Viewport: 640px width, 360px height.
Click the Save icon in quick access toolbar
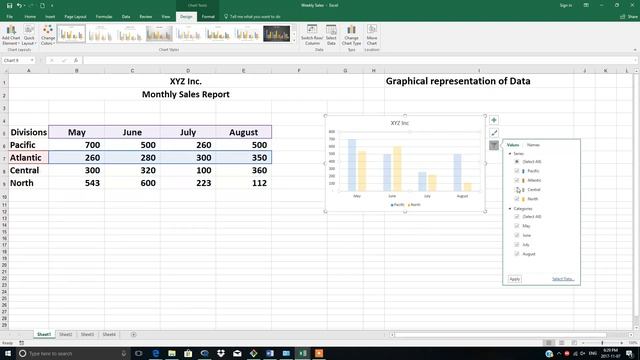coord(9,5)
